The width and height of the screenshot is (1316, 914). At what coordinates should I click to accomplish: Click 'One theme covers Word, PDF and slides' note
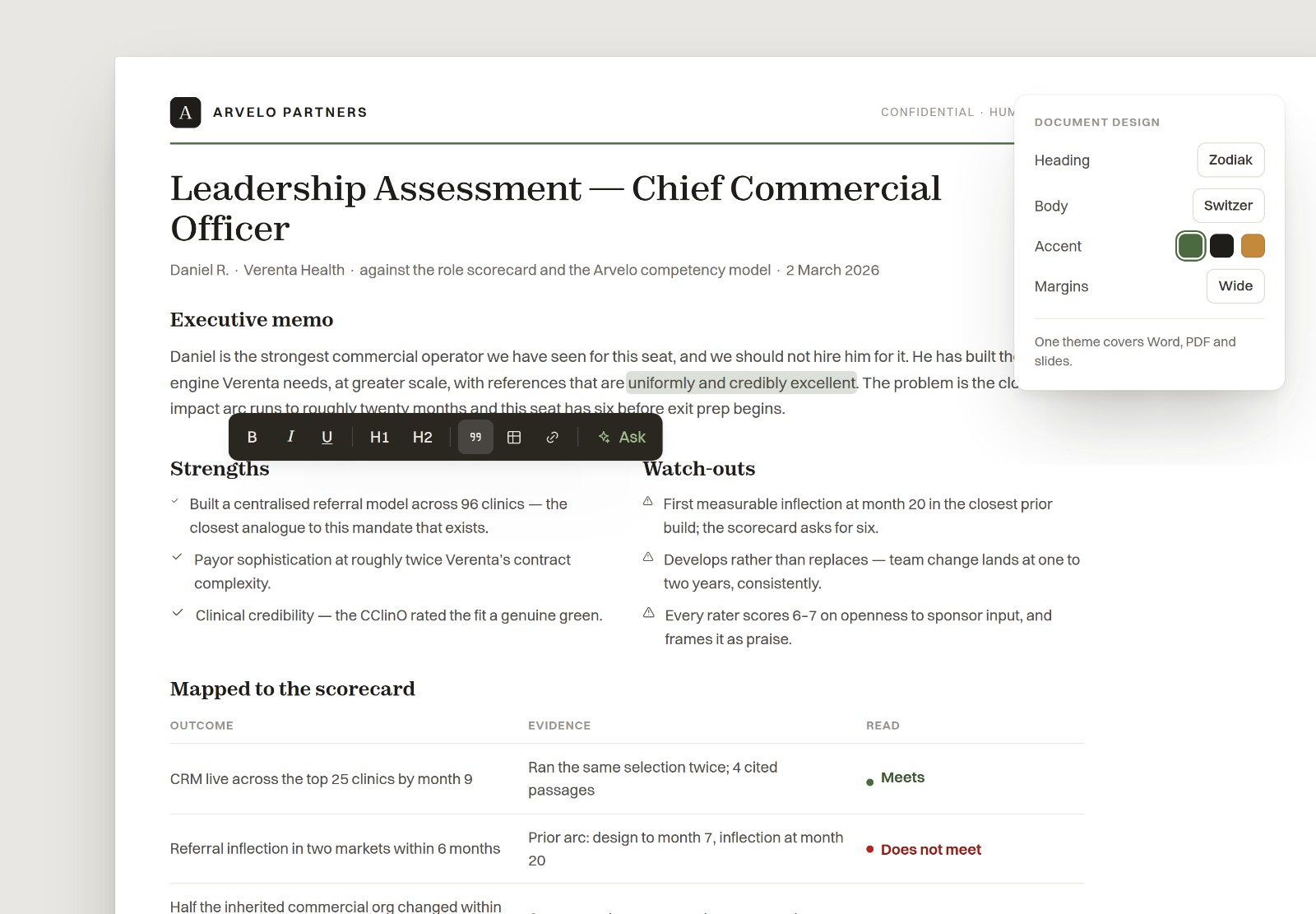pos(1135,351)
